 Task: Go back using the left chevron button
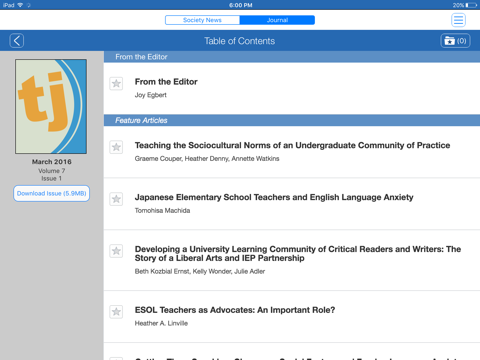pyautogui.click(x=17, y=41)
